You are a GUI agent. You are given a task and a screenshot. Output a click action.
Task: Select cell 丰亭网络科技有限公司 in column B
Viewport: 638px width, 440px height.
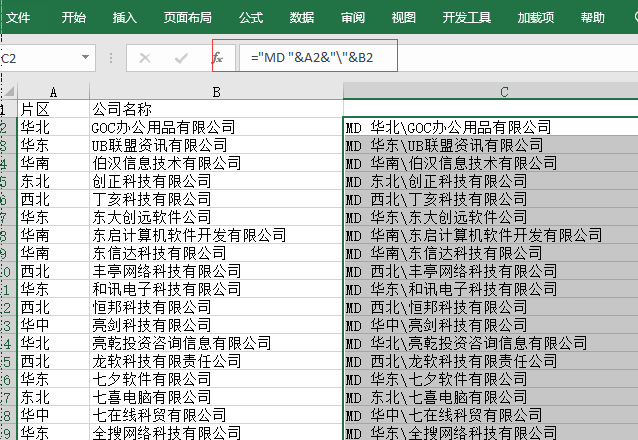tap(216, 271)
